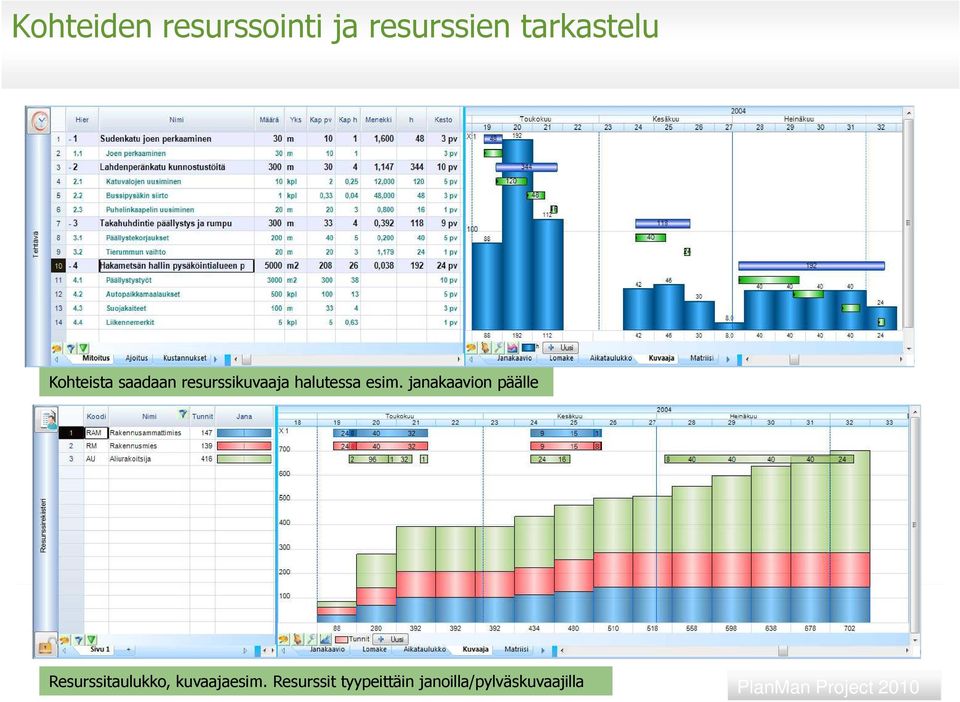Click the resource register document icon
960x702 pixels.
pos(47,419)
